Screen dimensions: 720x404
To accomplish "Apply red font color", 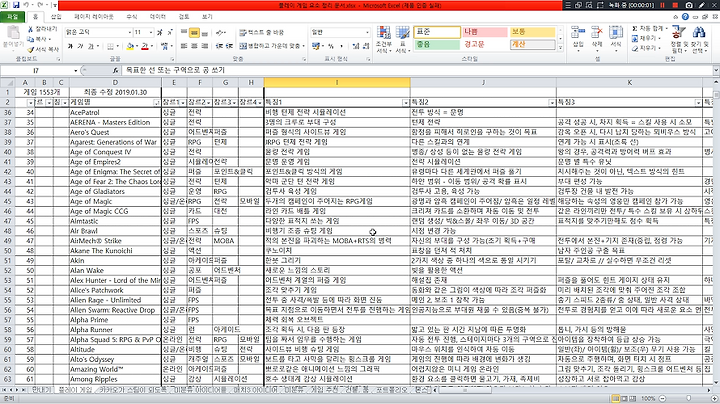I will (145, 46).
